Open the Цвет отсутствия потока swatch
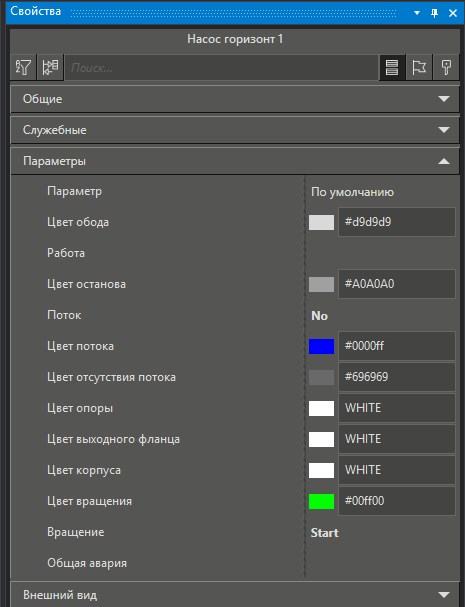Image resolution: width=465 pixels, height=607 pixels. [321, 377]
